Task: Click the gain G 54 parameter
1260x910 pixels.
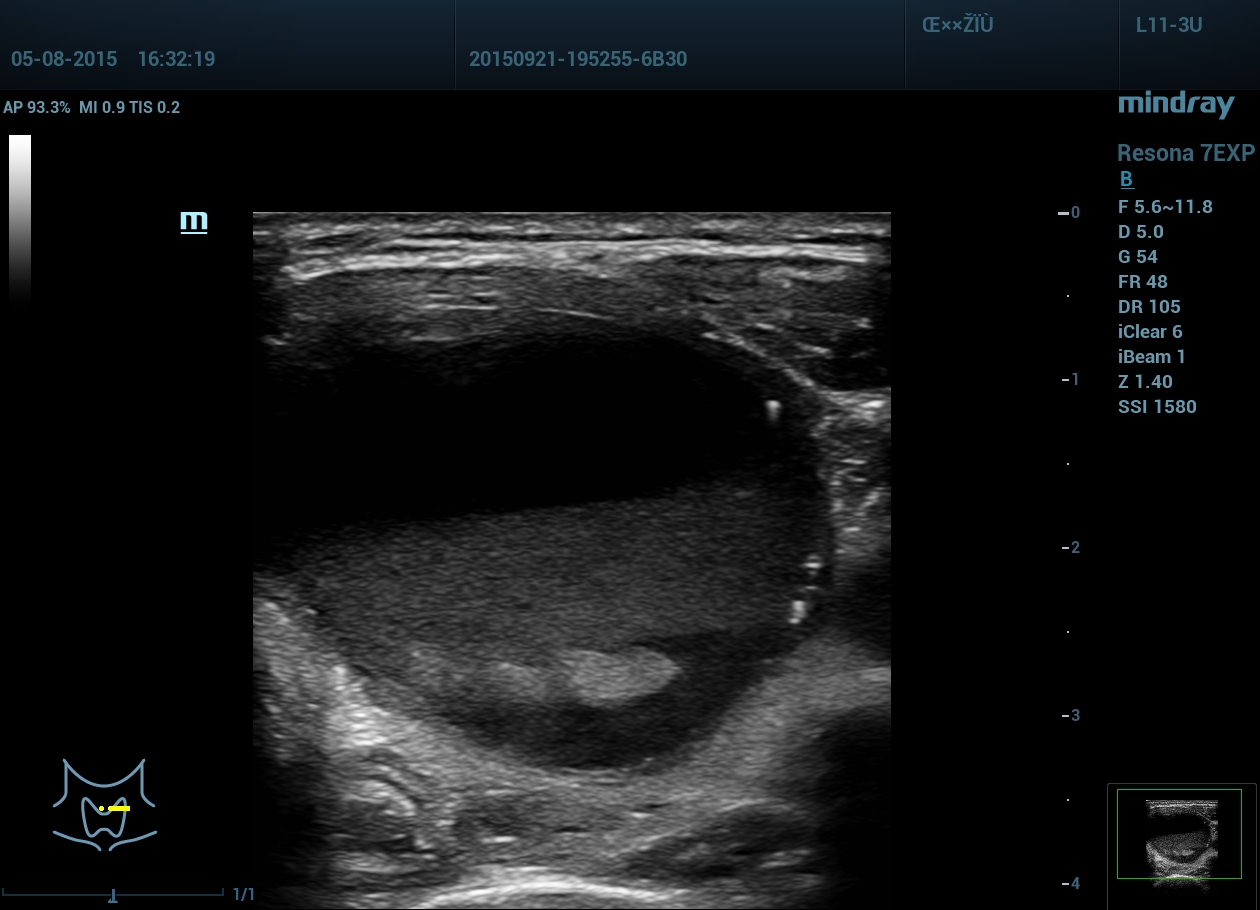Action: pyautogui.click(x=1138, y=257)
